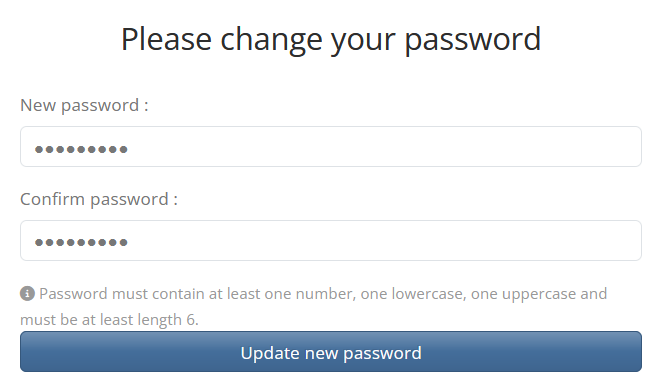Click the password requirements hint text
The image size is (653, 381).
[314, 306]
